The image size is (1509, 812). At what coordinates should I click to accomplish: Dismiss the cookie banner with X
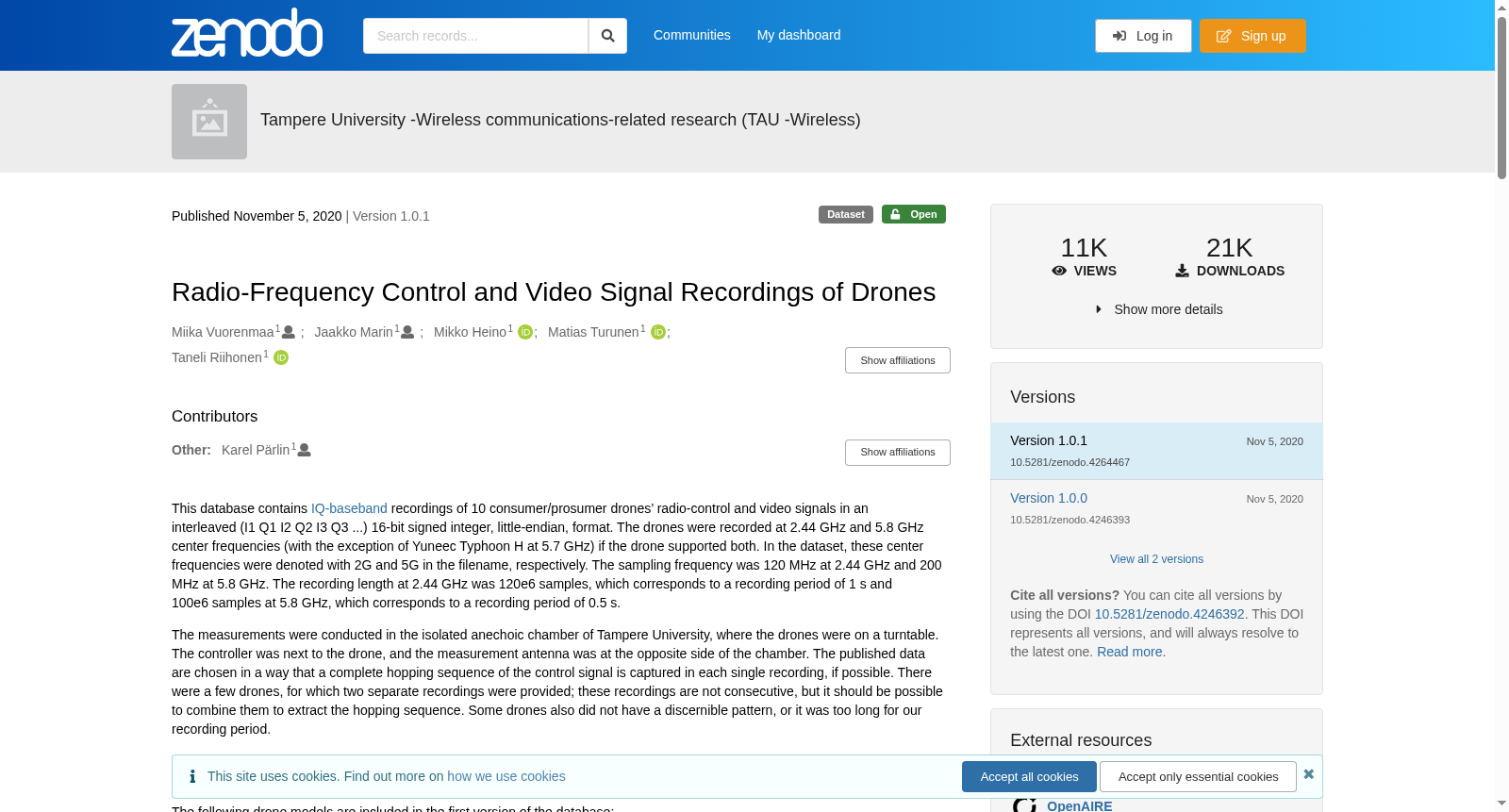tap(1308, 774)
